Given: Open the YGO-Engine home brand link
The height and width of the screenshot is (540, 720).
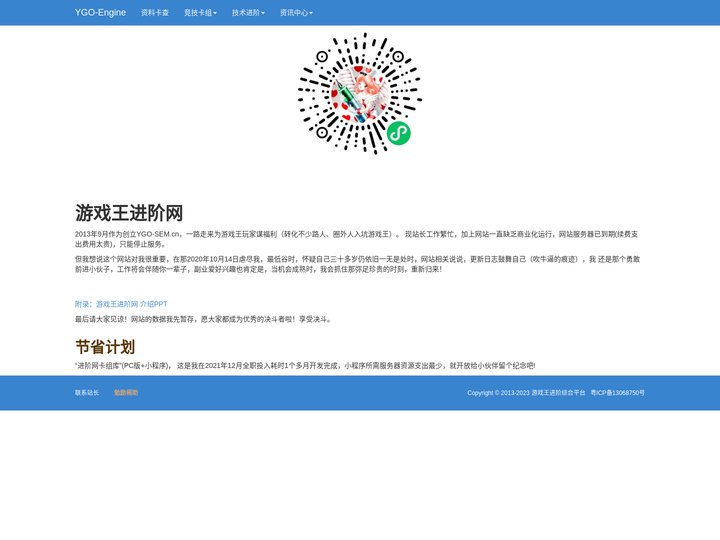Looking at the screenshot, I should (100, 12).
